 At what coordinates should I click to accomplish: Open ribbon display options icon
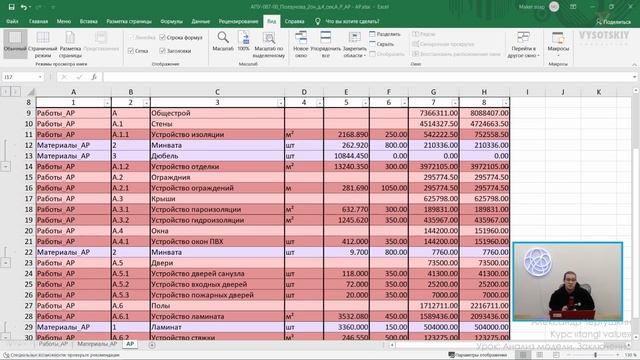(573, 7)
